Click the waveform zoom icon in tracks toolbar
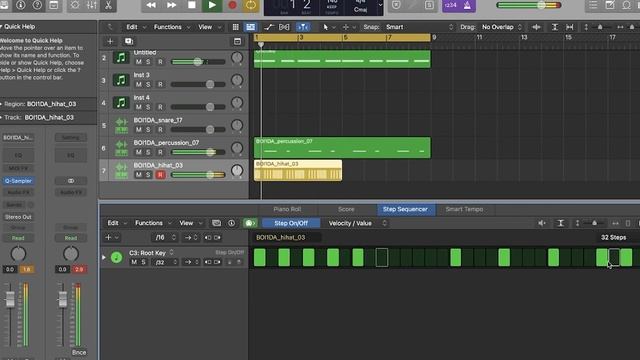Viewport: 640px width, 360px height. [536, 27]
